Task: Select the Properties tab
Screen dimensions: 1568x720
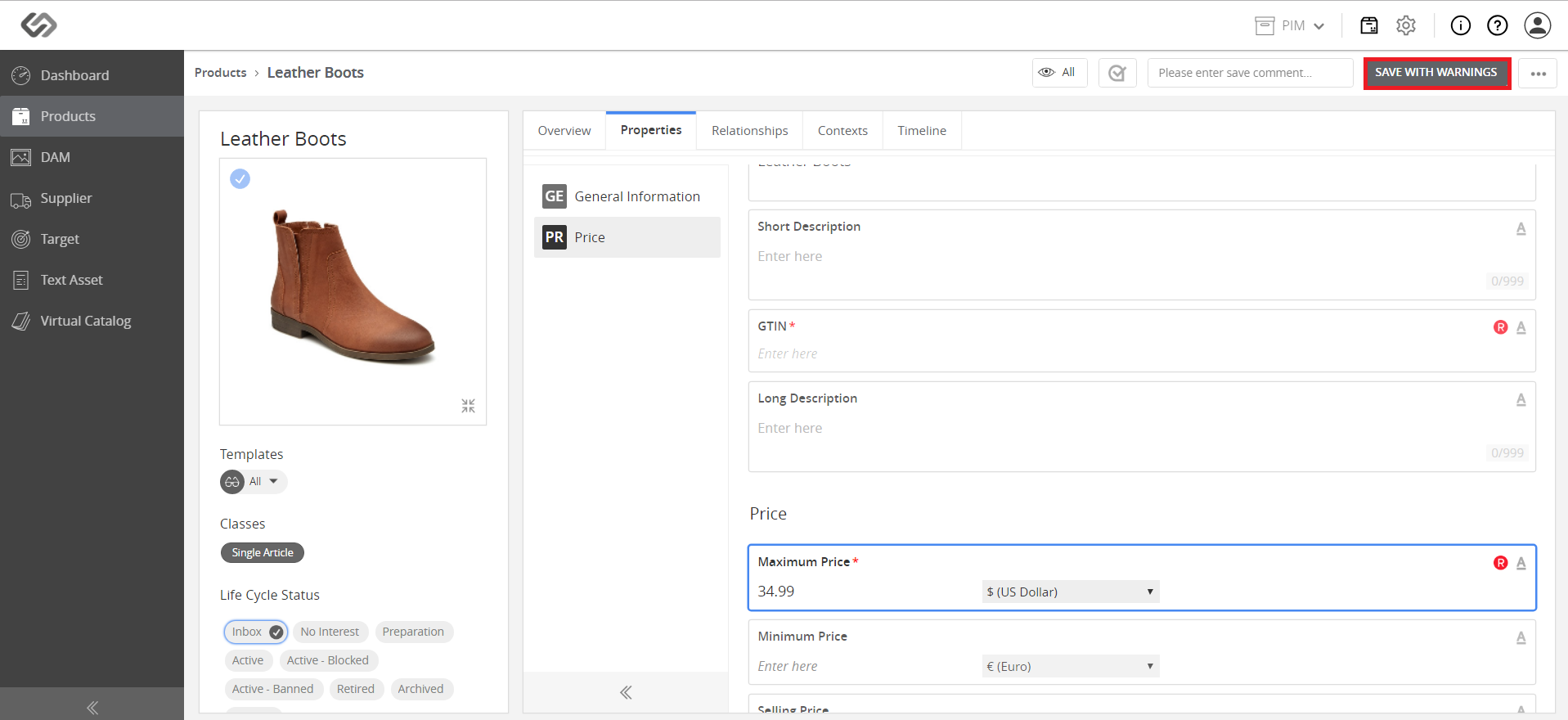Action: click(x=651, y=130)
